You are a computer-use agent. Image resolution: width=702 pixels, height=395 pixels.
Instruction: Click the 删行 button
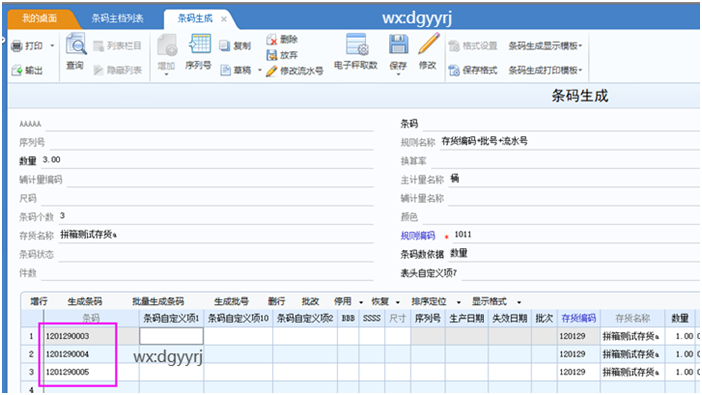tap(276, 301)
